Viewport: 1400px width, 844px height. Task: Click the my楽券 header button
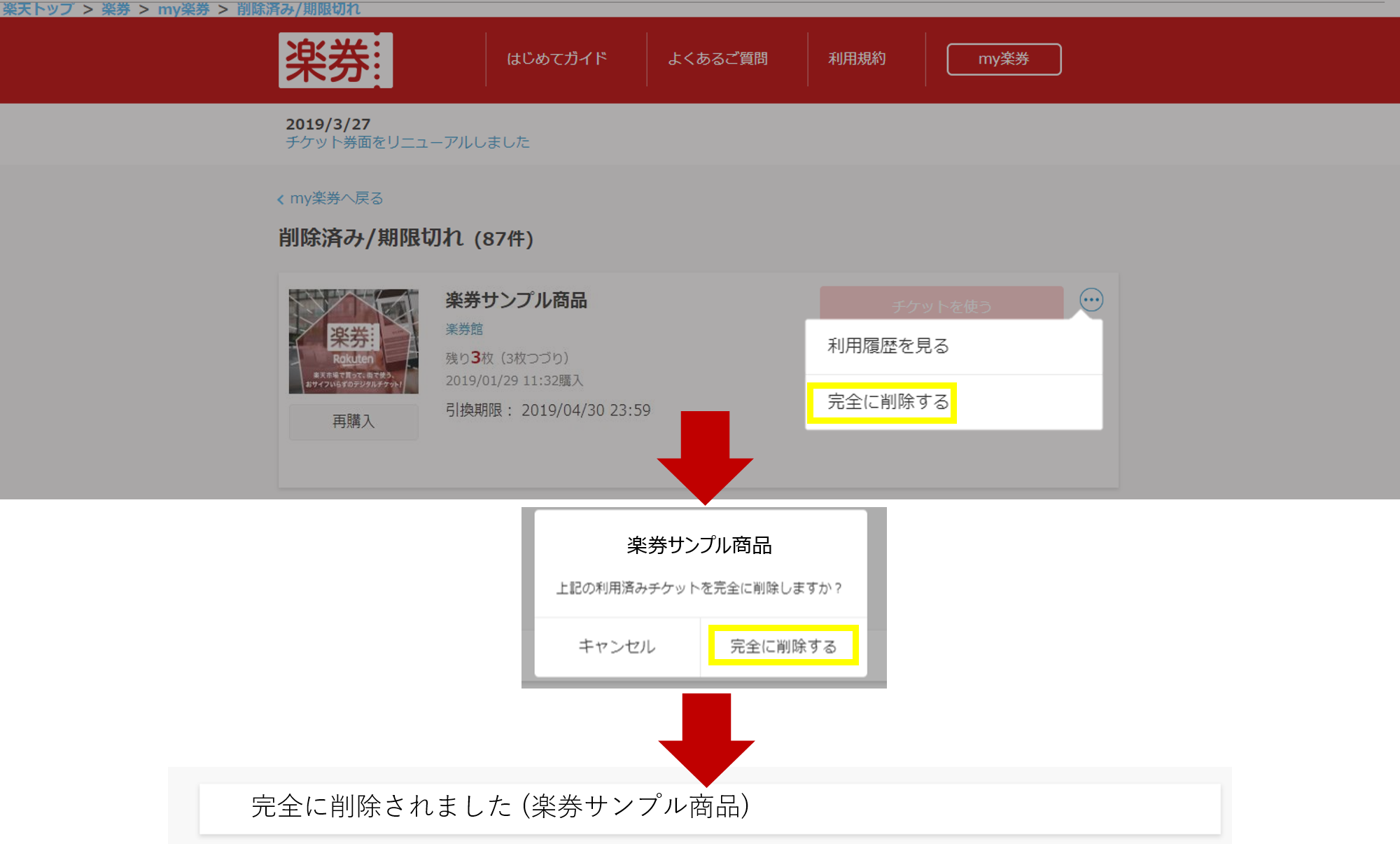[x=1004, y=59]
